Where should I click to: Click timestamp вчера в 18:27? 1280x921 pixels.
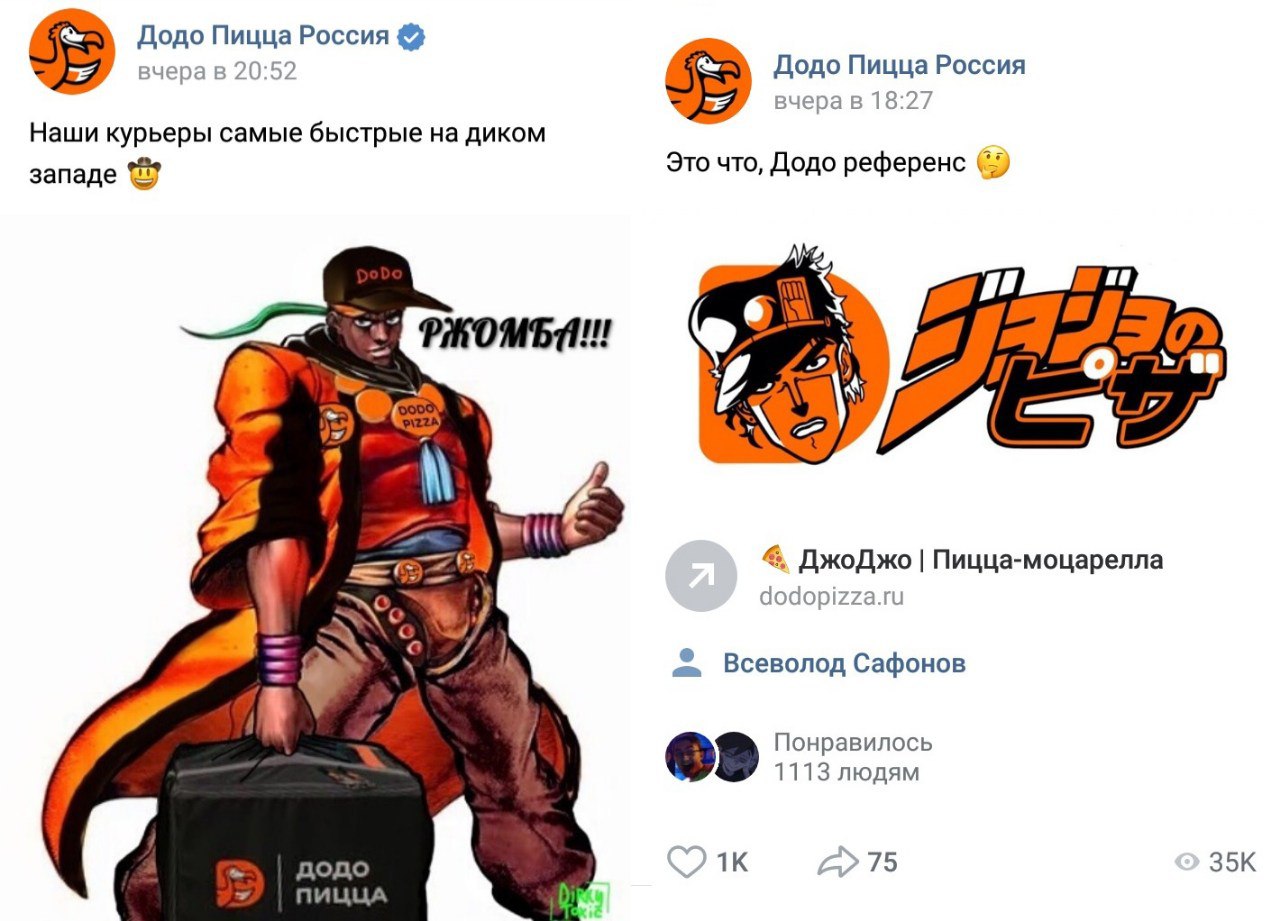click(854, 101)
